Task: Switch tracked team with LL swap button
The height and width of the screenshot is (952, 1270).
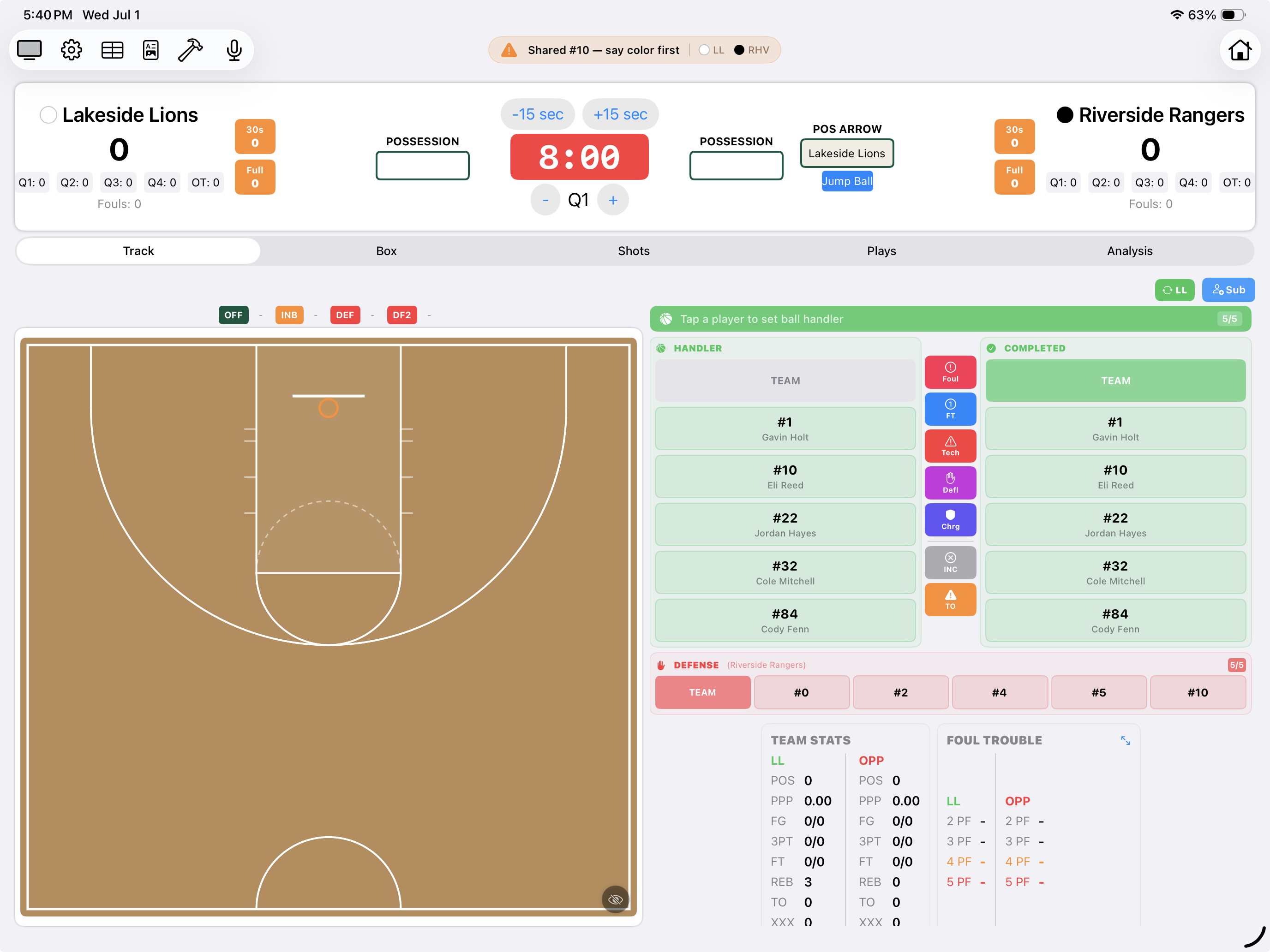Action: [x=1174, y=290]
